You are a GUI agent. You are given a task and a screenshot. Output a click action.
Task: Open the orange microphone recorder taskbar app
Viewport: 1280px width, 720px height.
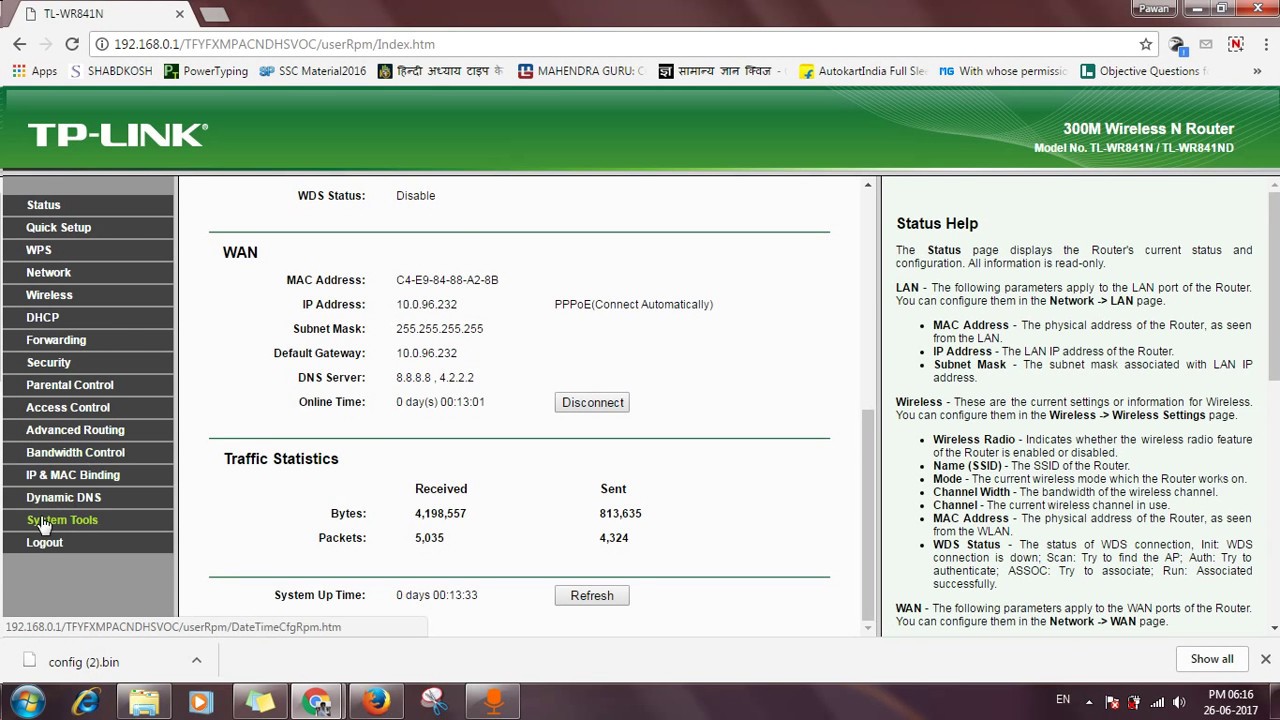493,702
